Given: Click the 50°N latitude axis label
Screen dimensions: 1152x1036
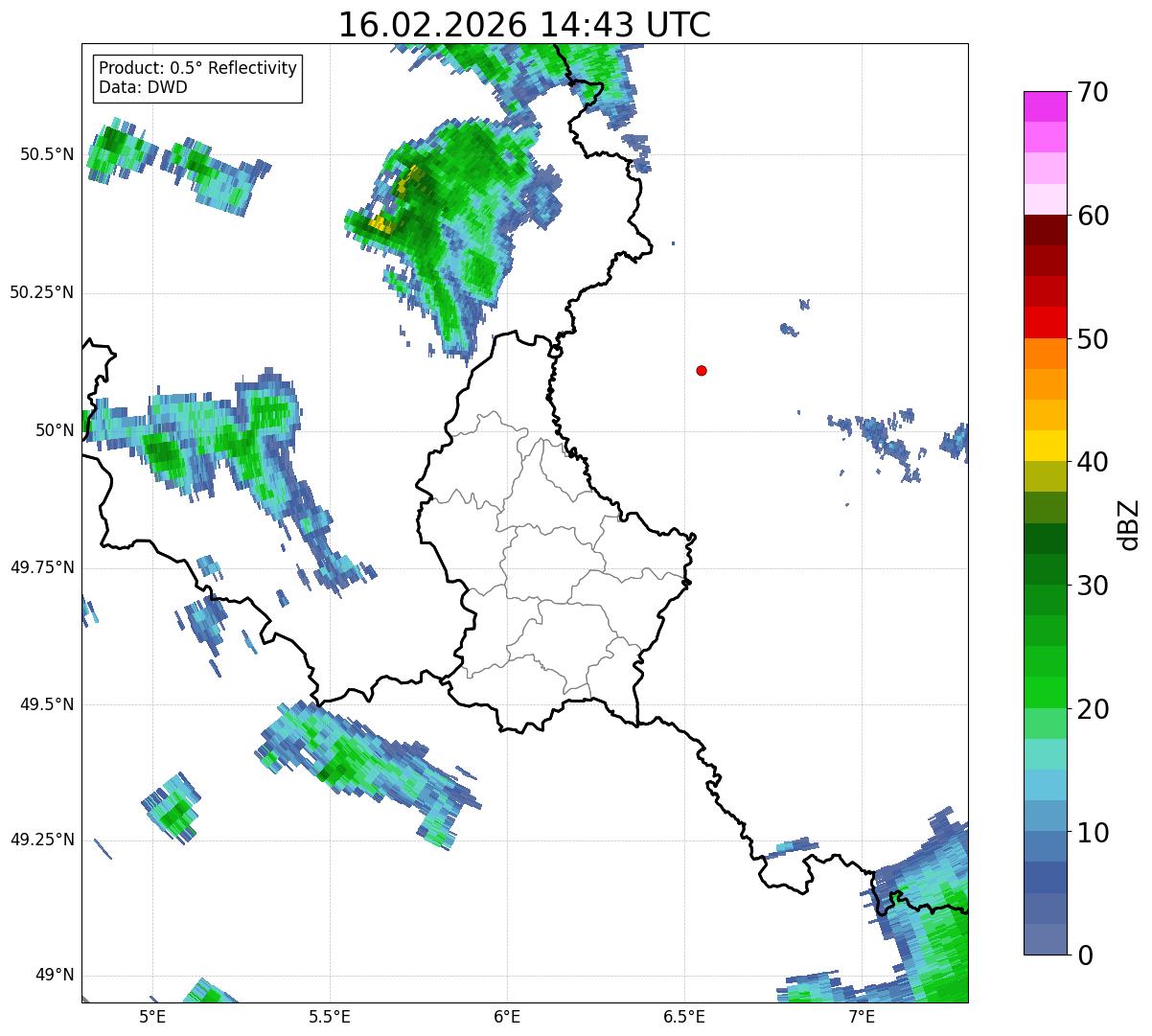Looking at the screenshot, I should [x=55, y=430].
